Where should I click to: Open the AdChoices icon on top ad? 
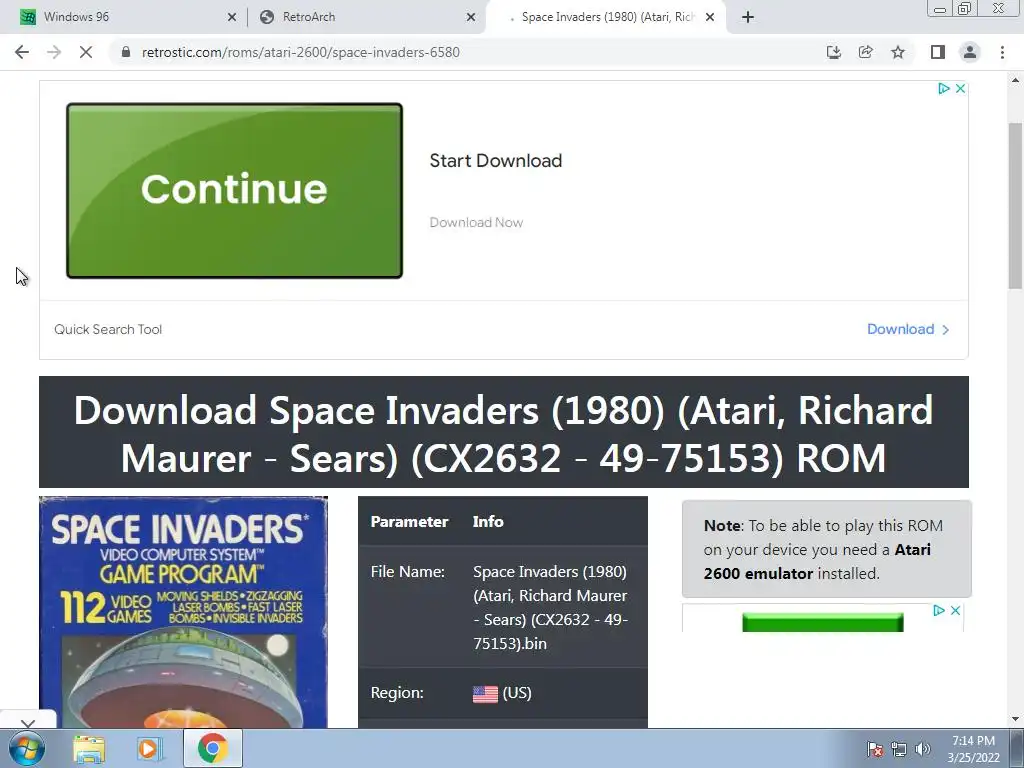pyautogui.click(x=943, y=88)
